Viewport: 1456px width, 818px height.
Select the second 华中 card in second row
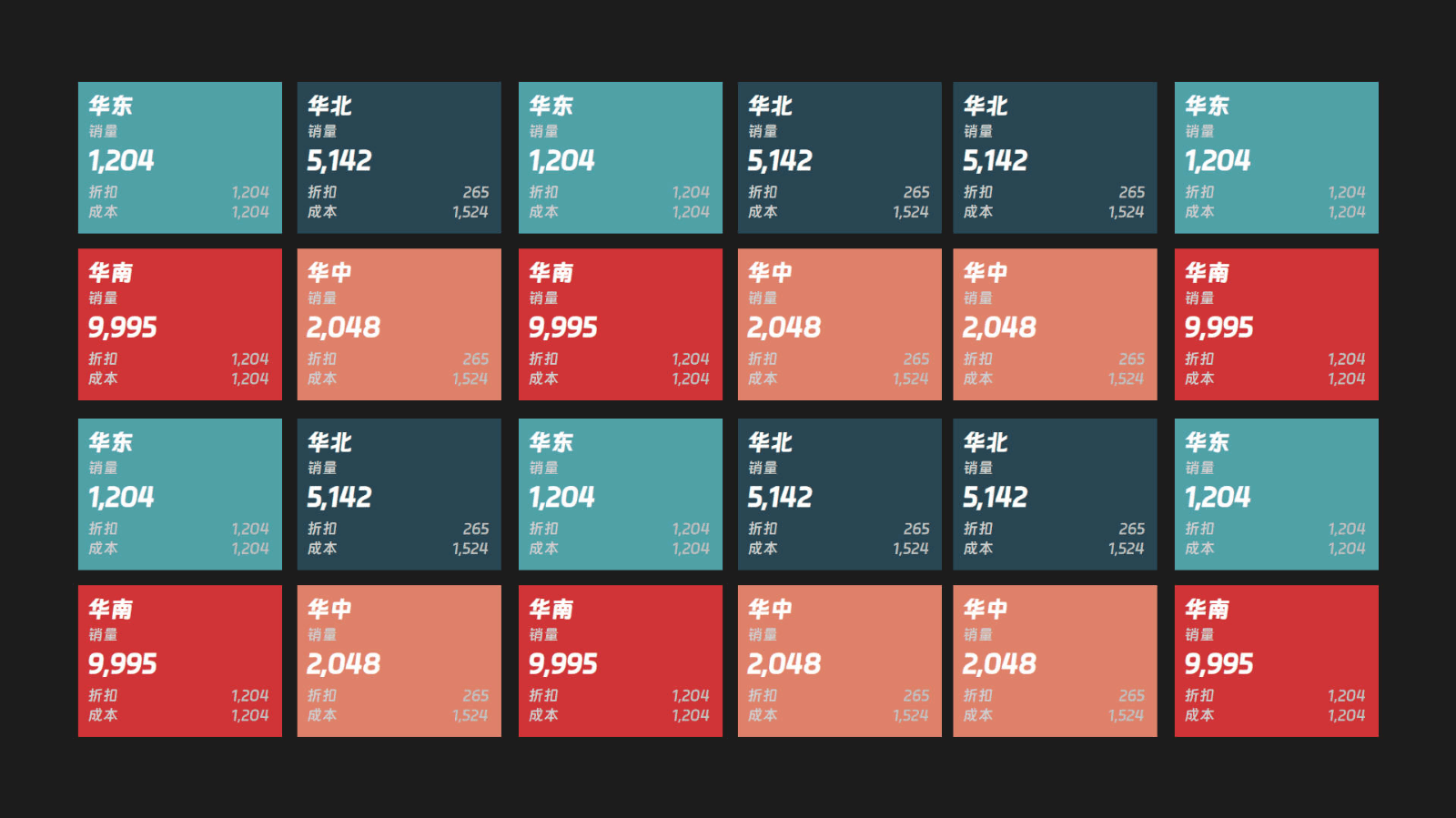tap(840, 325)
